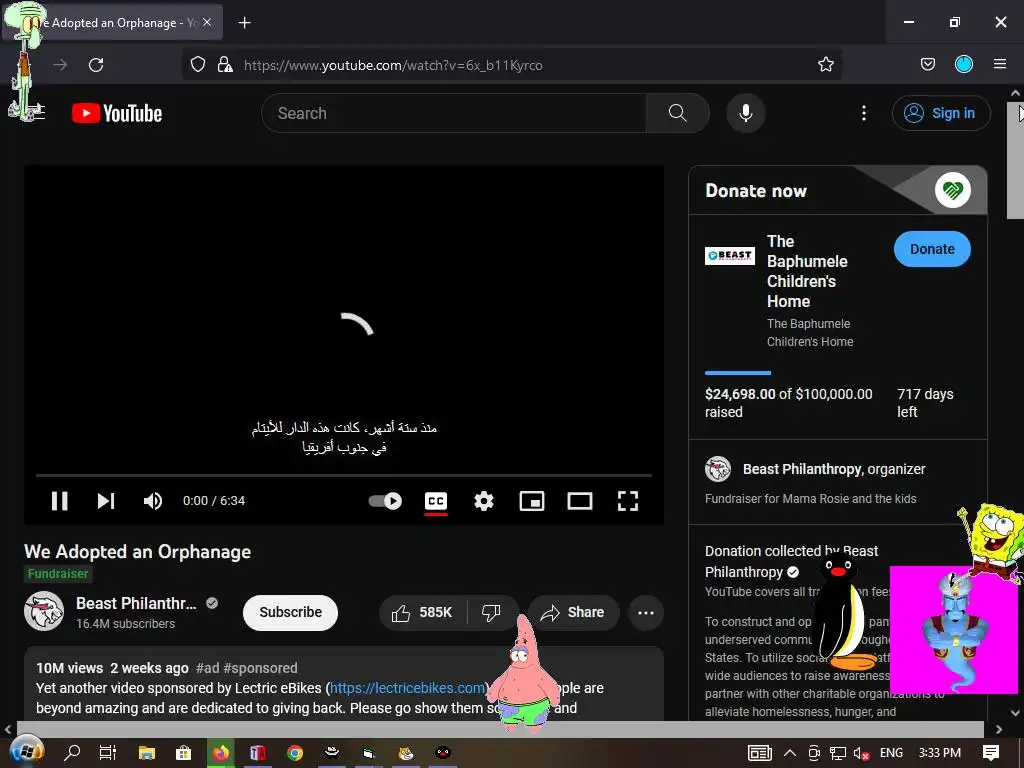Click the YouTube Giving heart icon
The width and height of the screenshot is (1024, 768).
pyautogui.click(x=952, y=191)
